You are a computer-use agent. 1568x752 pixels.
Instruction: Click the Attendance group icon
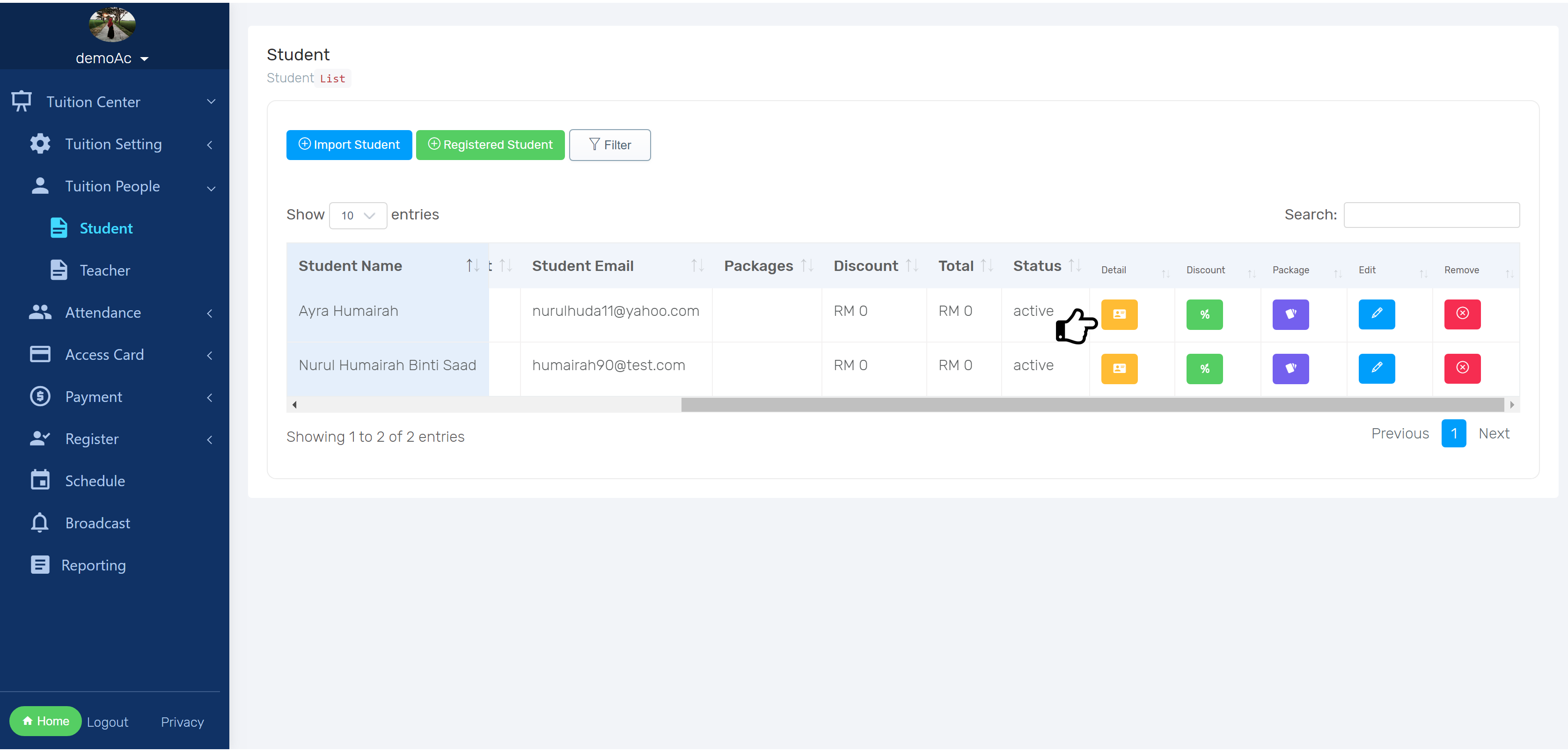(x=40, y=312)
